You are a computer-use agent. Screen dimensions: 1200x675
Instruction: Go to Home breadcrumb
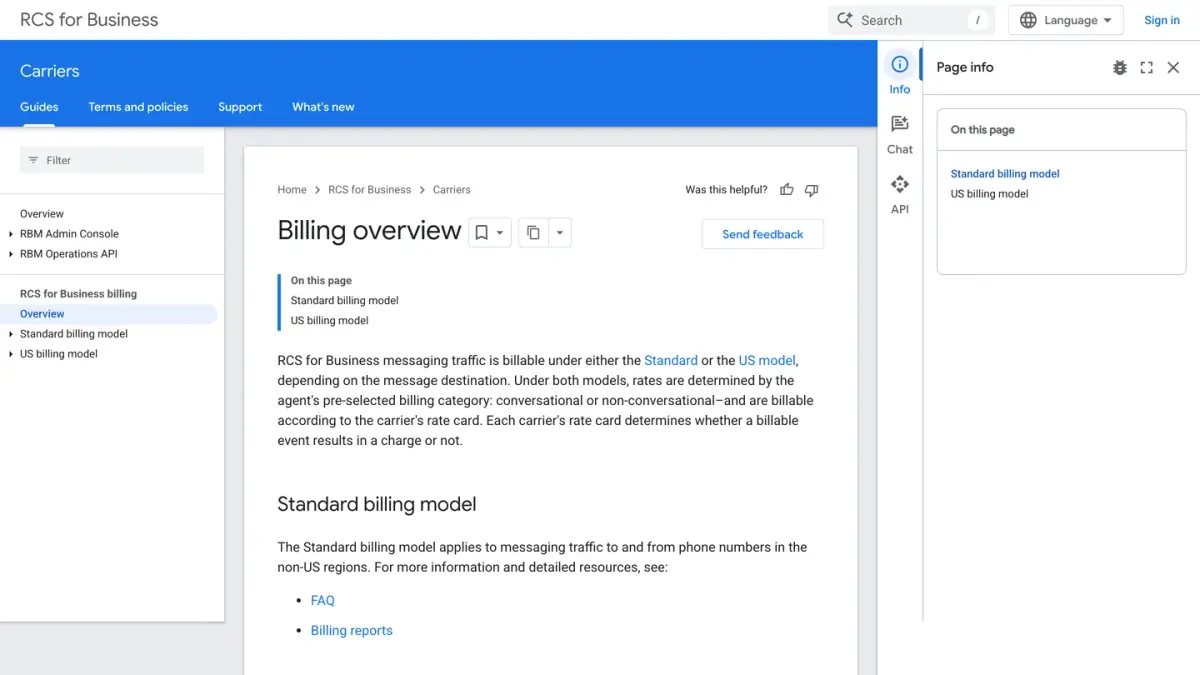click(x=292, y=189)
